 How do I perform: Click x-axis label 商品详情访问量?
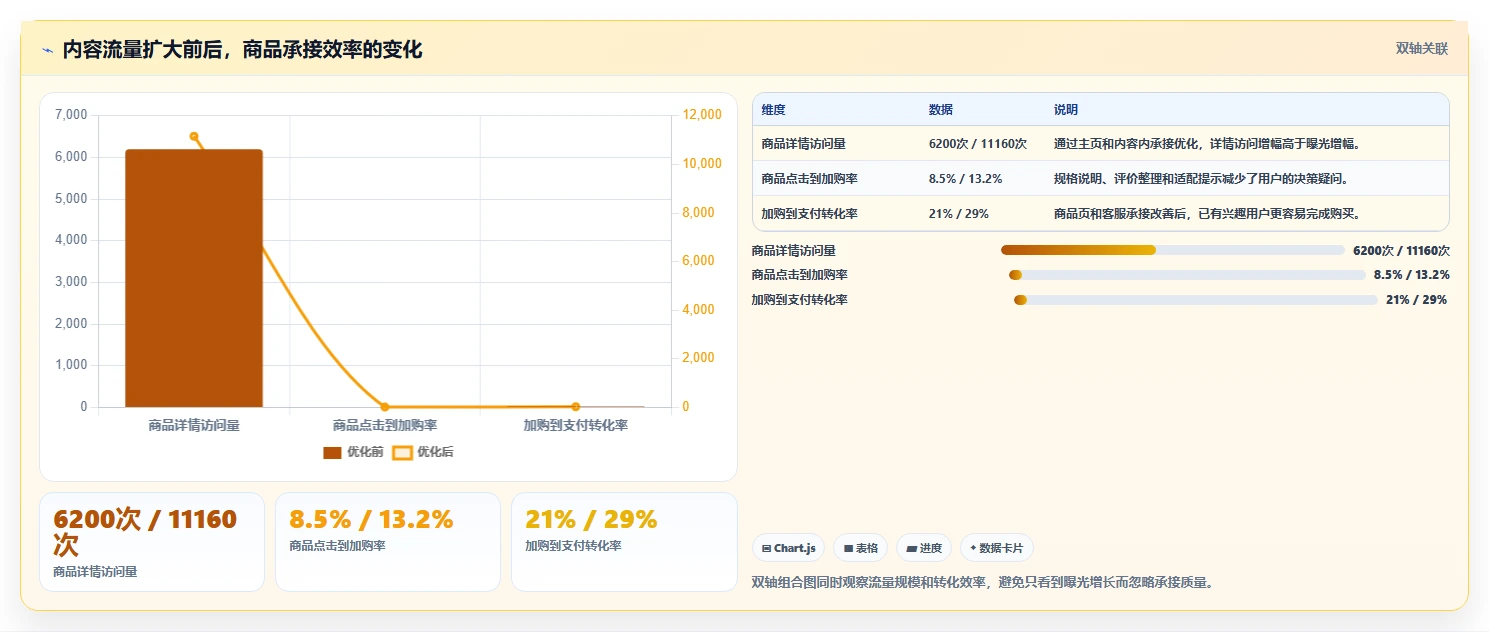[194, 425]
